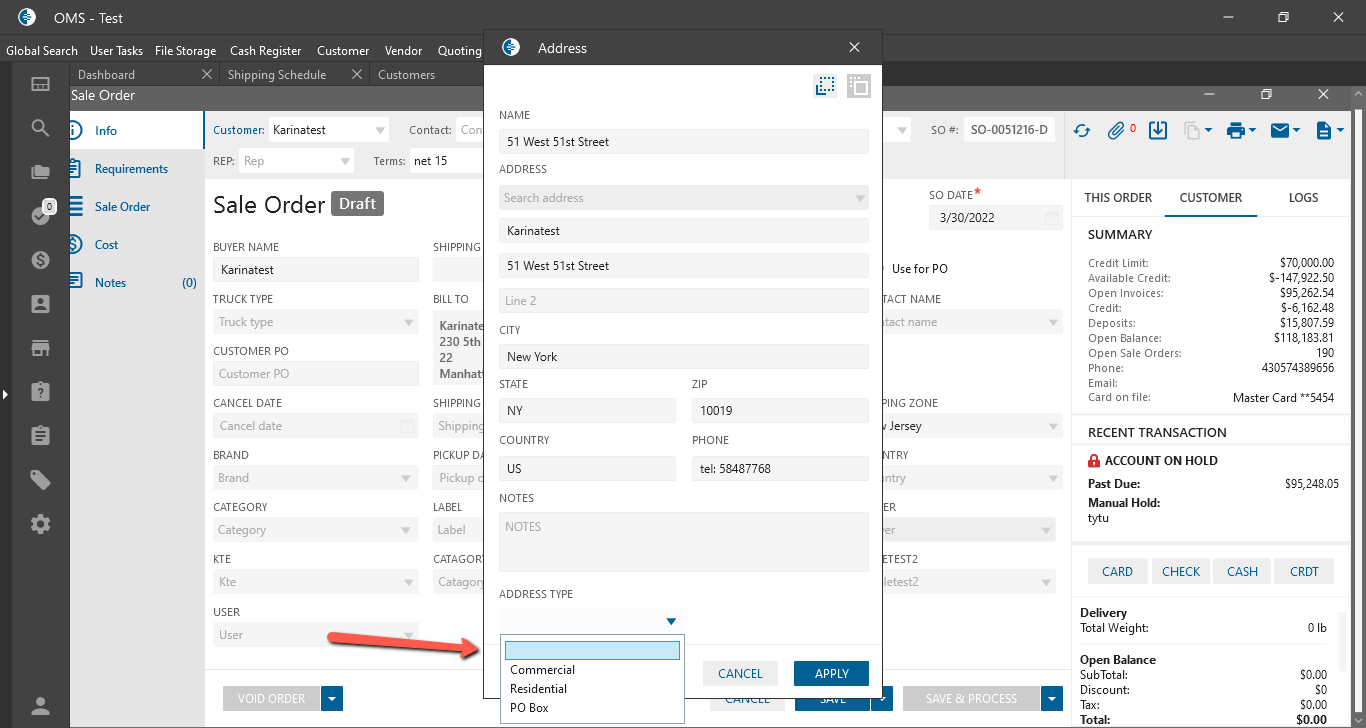This screenshot has width=1366, height=728.
Task: Switch to the LOGS tab
Action: pyautogui.click(x=1303, y=198)
